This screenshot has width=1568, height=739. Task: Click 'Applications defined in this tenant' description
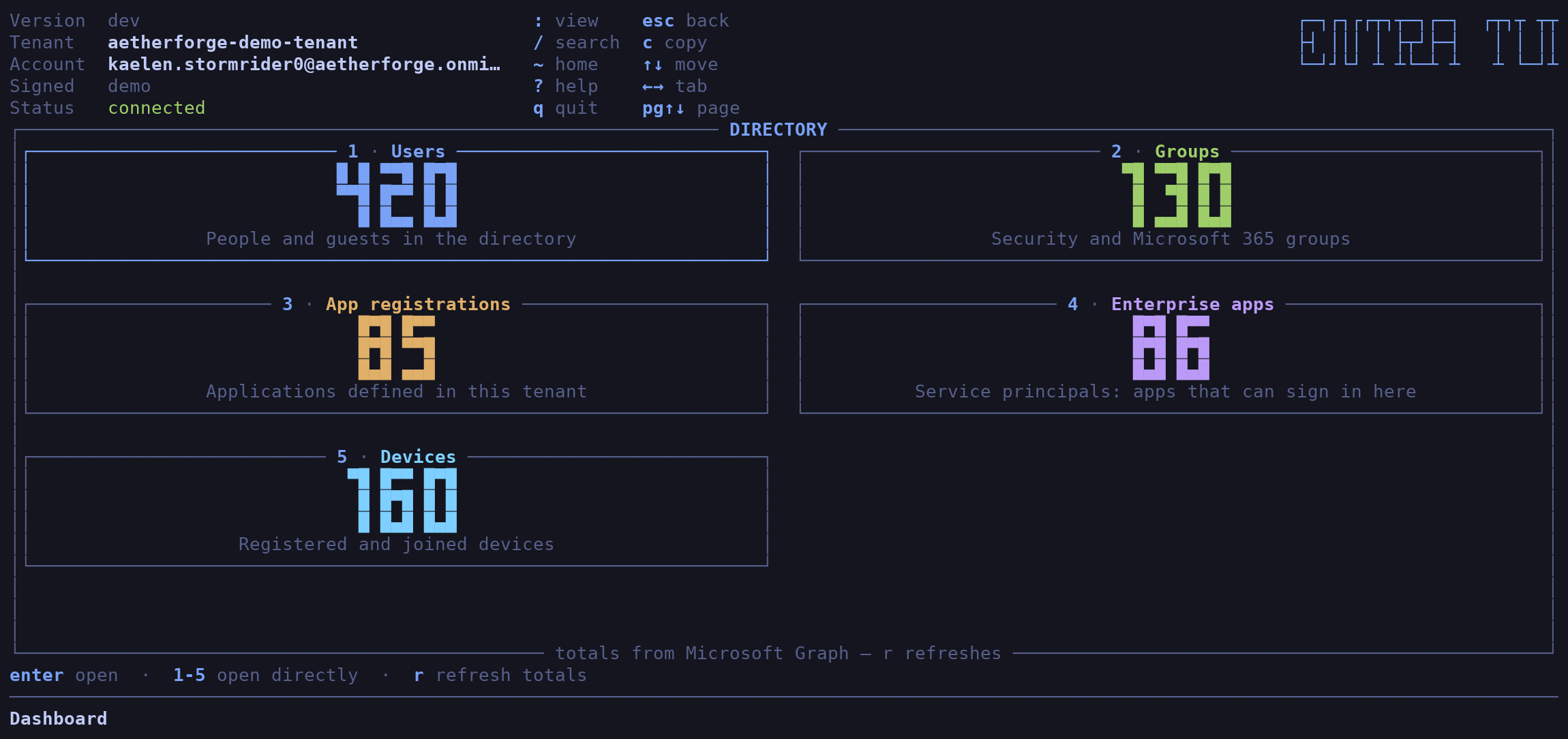(397, 391)
